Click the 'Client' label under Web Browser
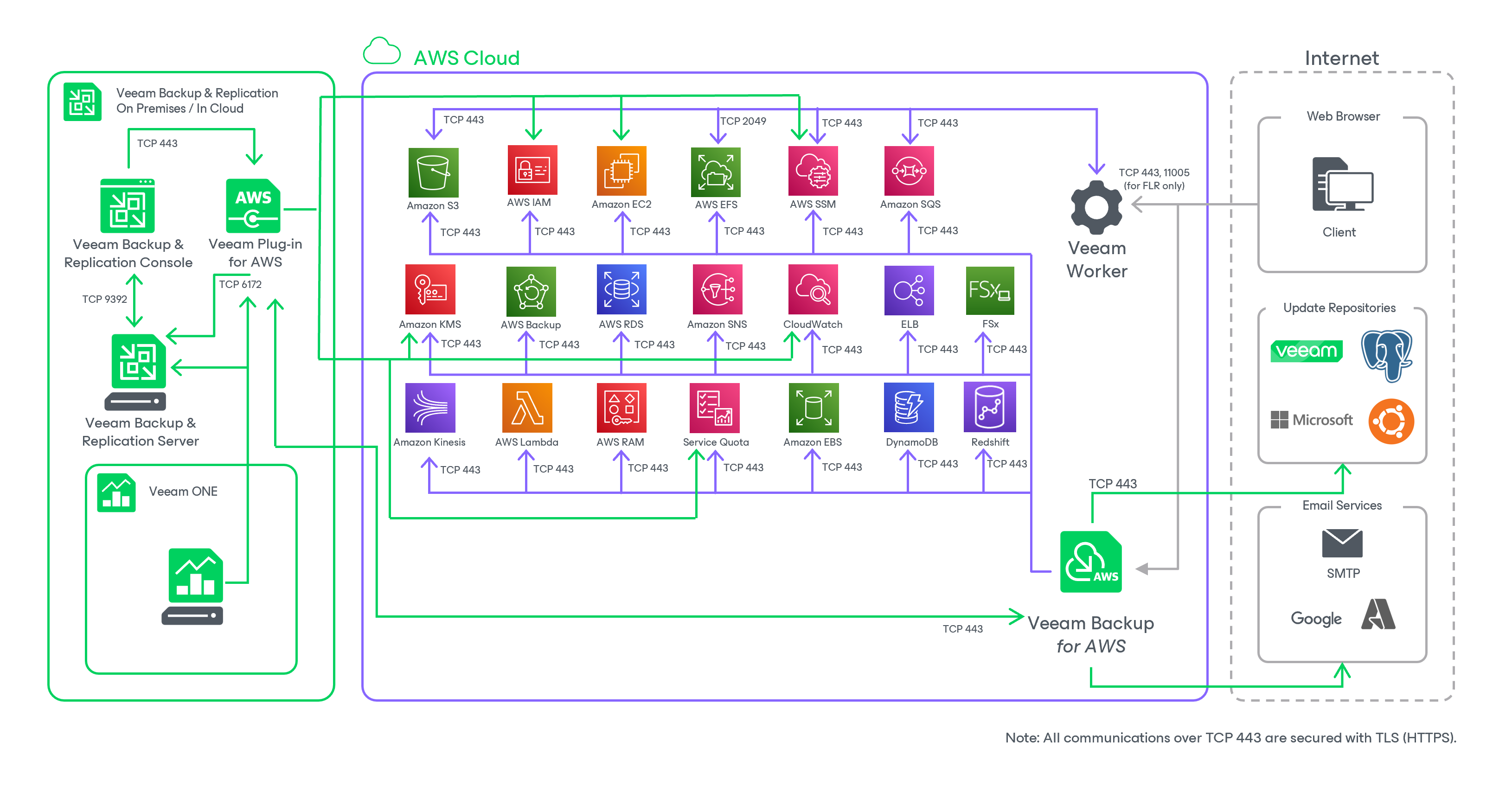This screenshot has width=1512, height=793. [x=1339, y=232]
